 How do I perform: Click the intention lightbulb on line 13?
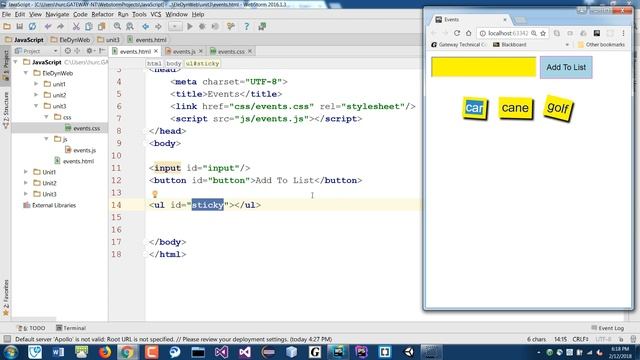[x=155, y=194]
